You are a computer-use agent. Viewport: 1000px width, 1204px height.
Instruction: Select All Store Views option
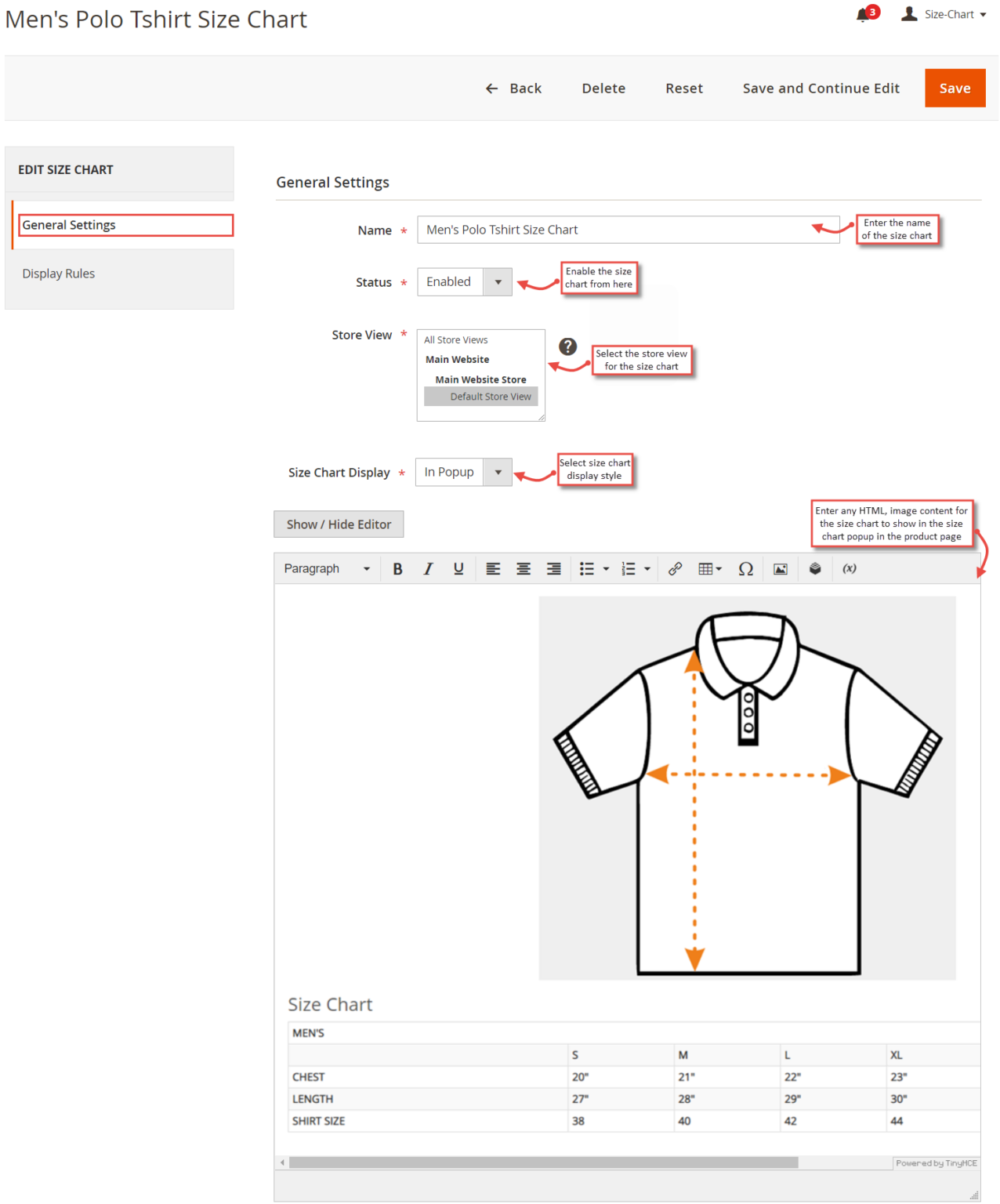[456, 339]
